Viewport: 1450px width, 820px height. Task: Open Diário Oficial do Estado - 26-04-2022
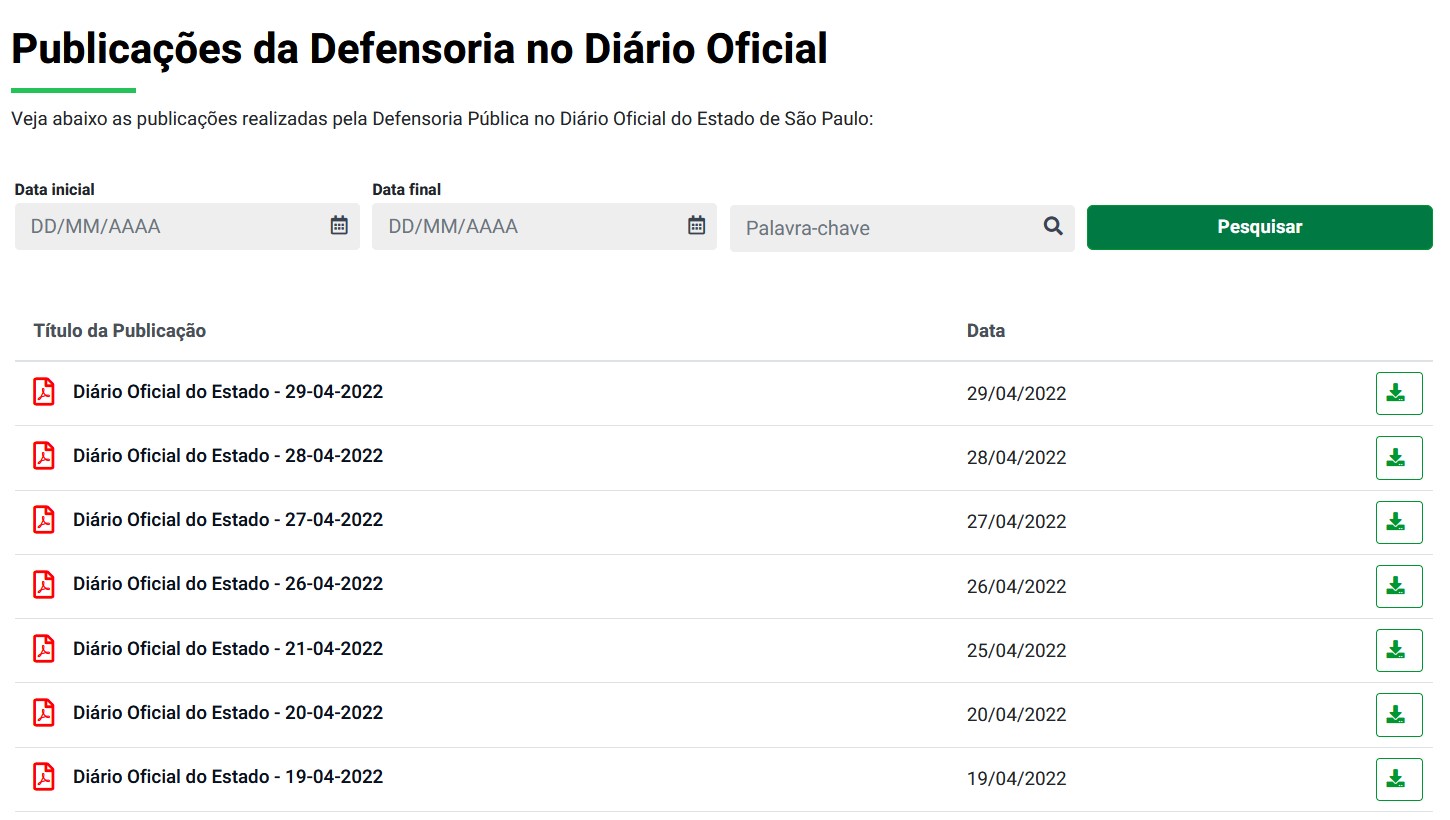228,584
